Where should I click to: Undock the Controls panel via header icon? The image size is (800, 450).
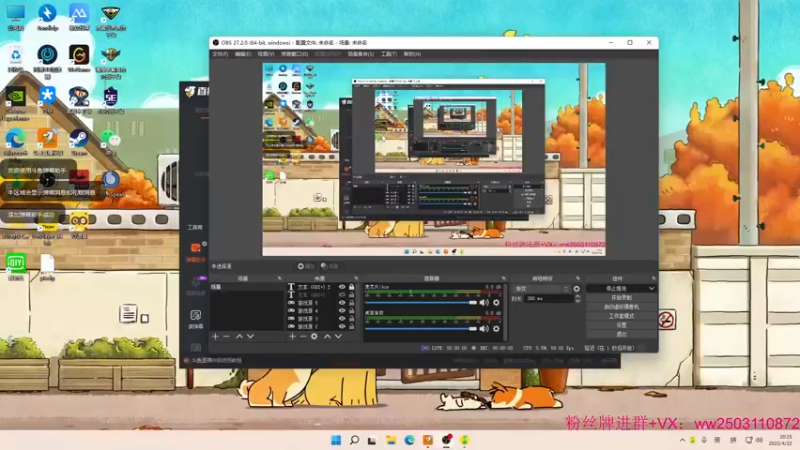pos(653,279)
